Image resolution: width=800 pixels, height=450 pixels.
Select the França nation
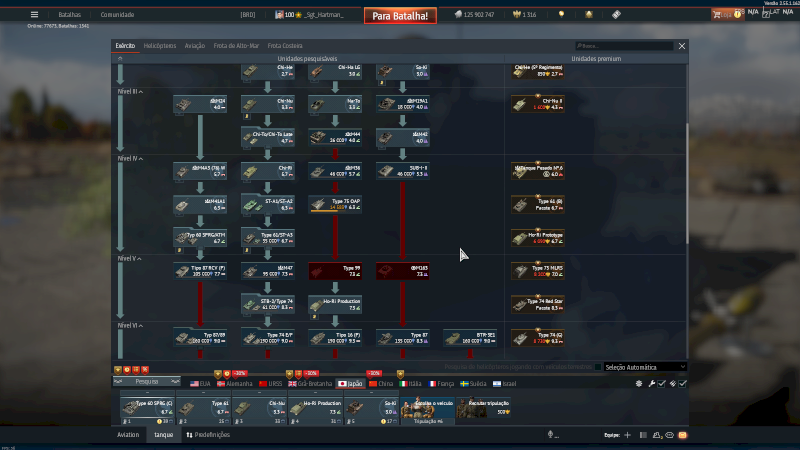[441, 384]
